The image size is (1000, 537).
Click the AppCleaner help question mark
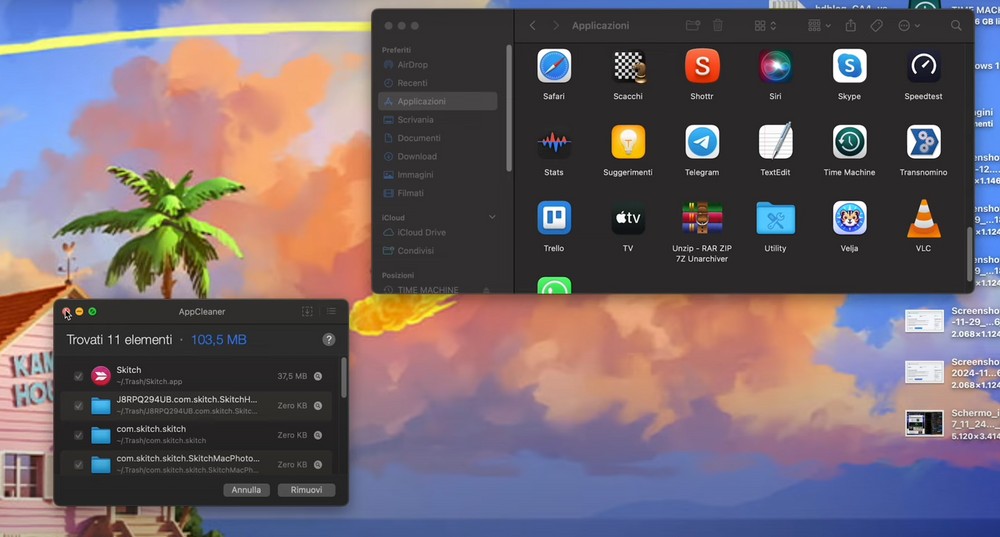tap(329, 340)
